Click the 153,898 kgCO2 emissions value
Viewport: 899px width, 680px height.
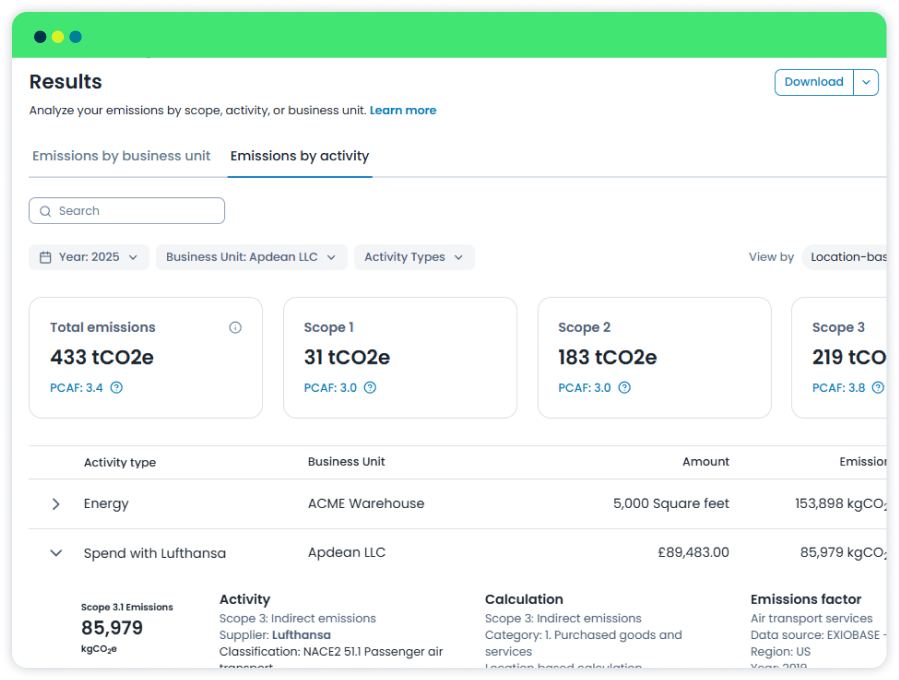point(841,504)
